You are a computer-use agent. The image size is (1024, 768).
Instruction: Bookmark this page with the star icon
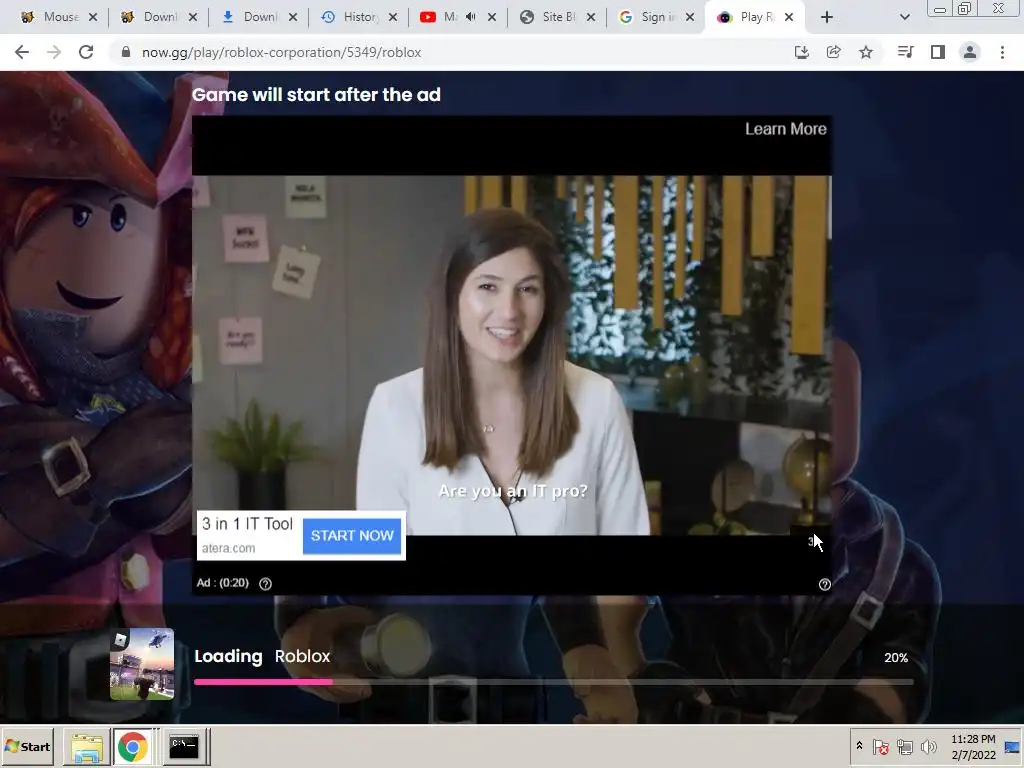865,52
